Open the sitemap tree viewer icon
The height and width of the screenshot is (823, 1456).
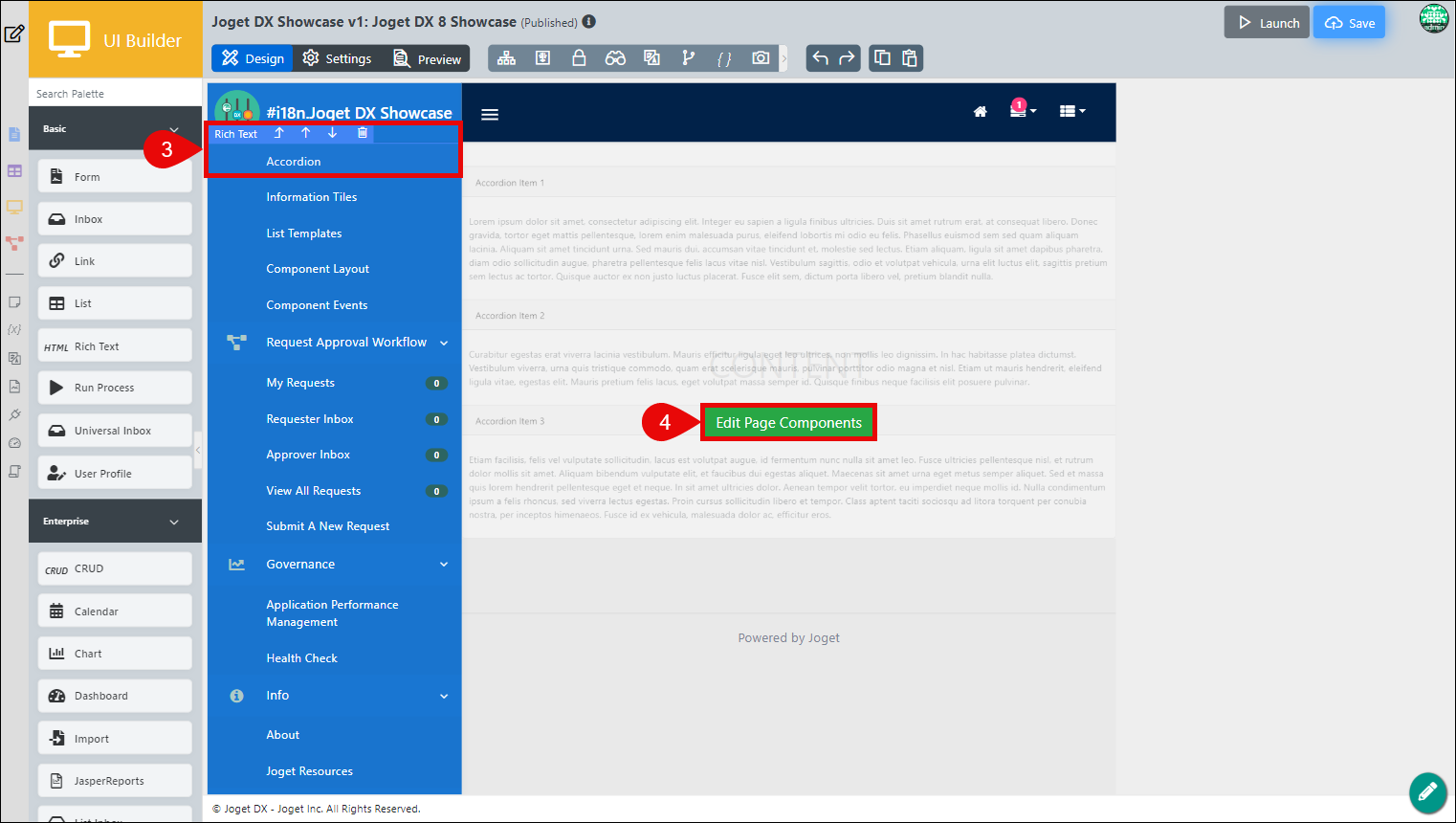pos(507,58)
